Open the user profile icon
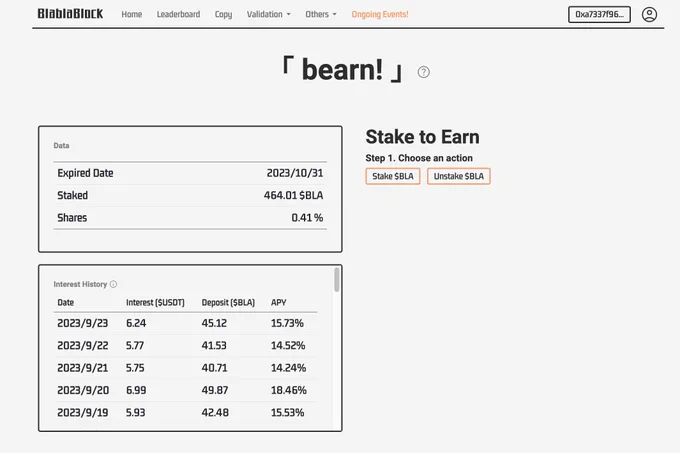Screen dimensions: 680x453 pyautogui.click(x=649, y=14)
